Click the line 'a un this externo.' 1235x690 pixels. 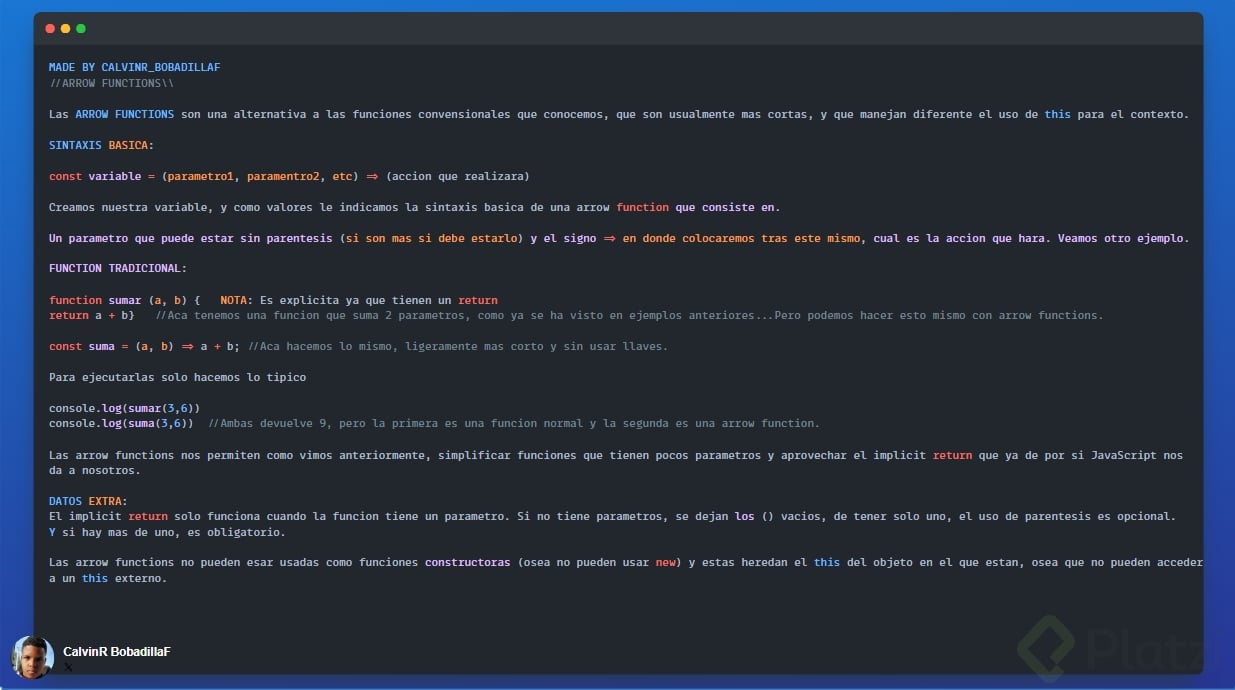coord(108,579)
